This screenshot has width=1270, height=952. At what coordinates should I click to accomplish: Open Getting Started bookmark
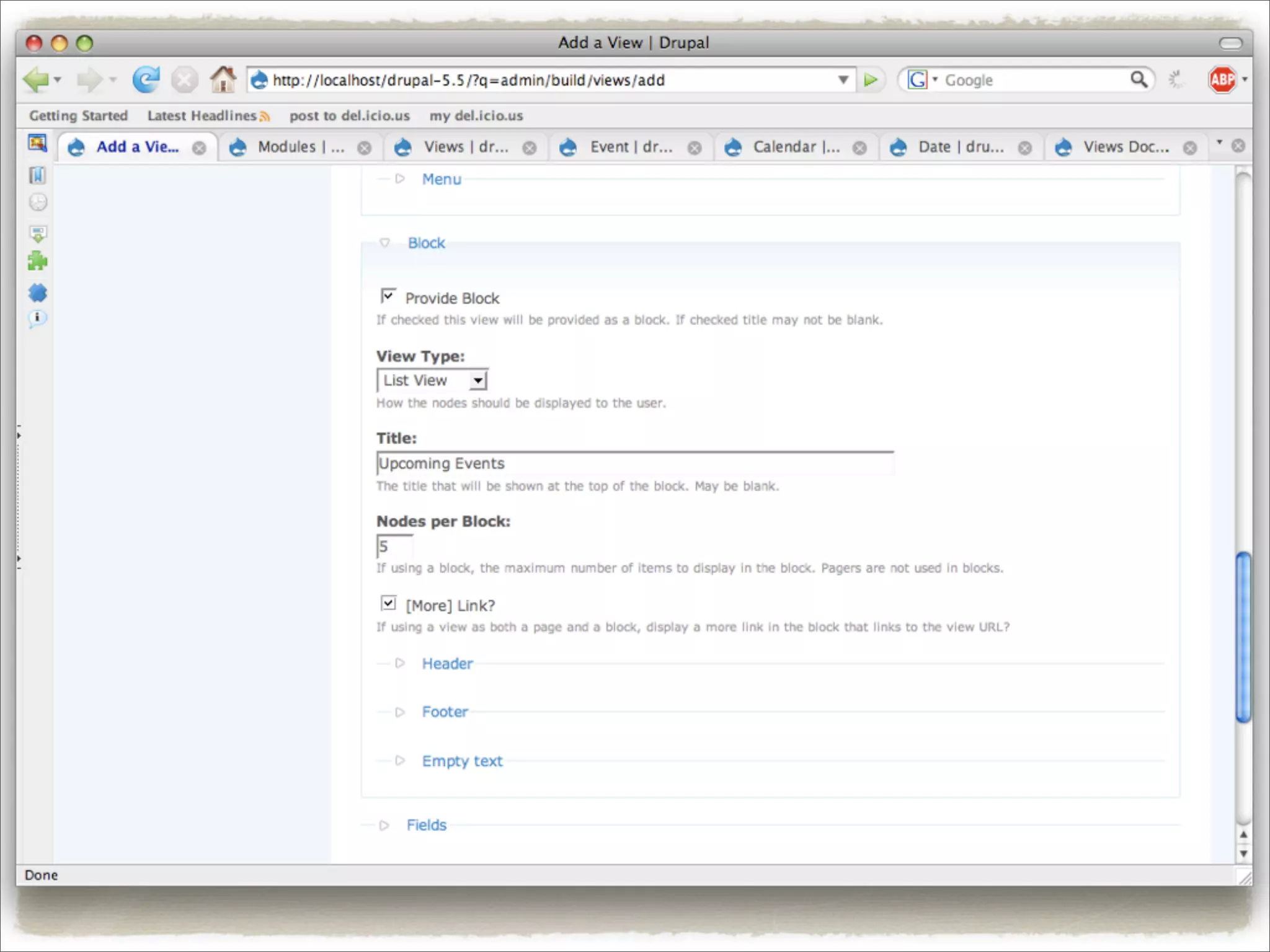(78, 116)
